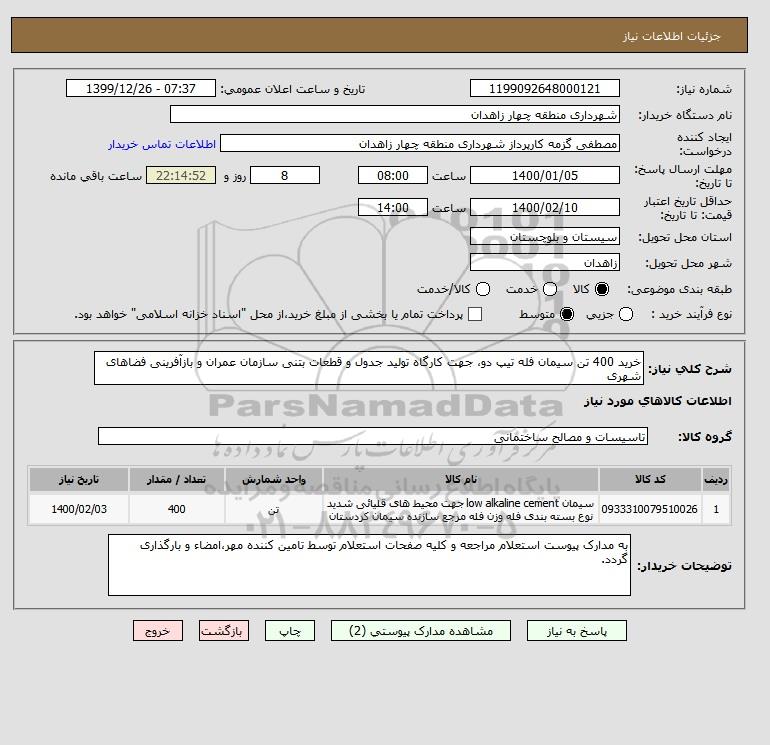This screenshot has width=770, height=745.
Task: Select the خدمت radio button
Action: coord(550,289)
